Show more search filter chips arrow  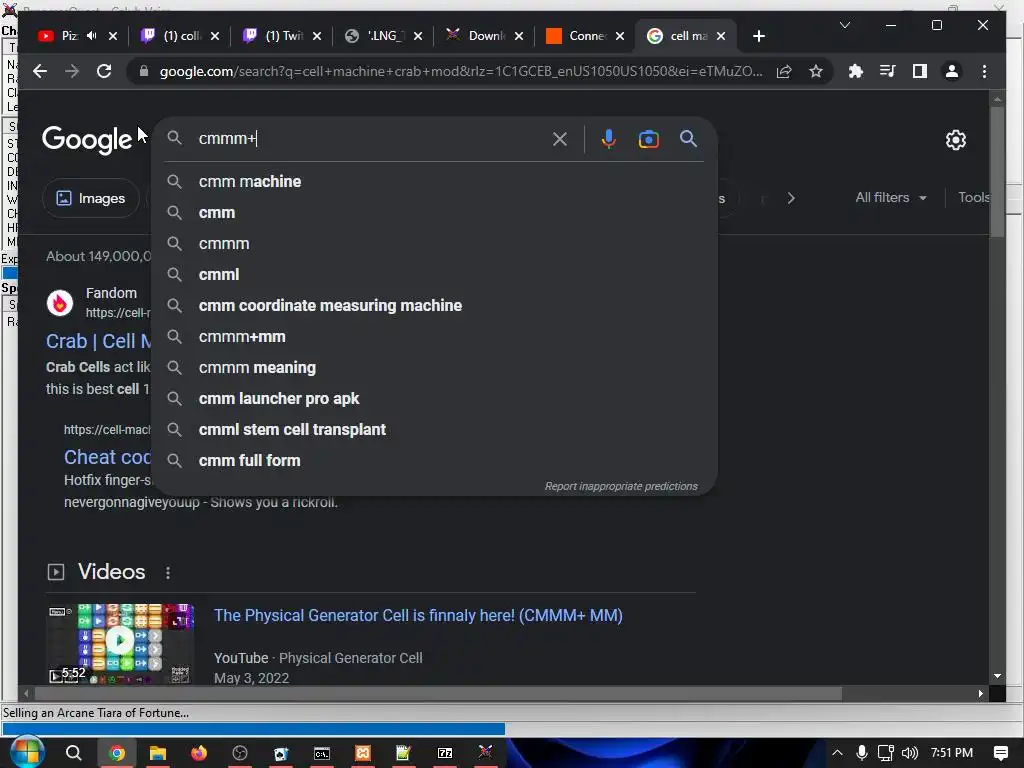pyautogui.click(x=791, y=198)
